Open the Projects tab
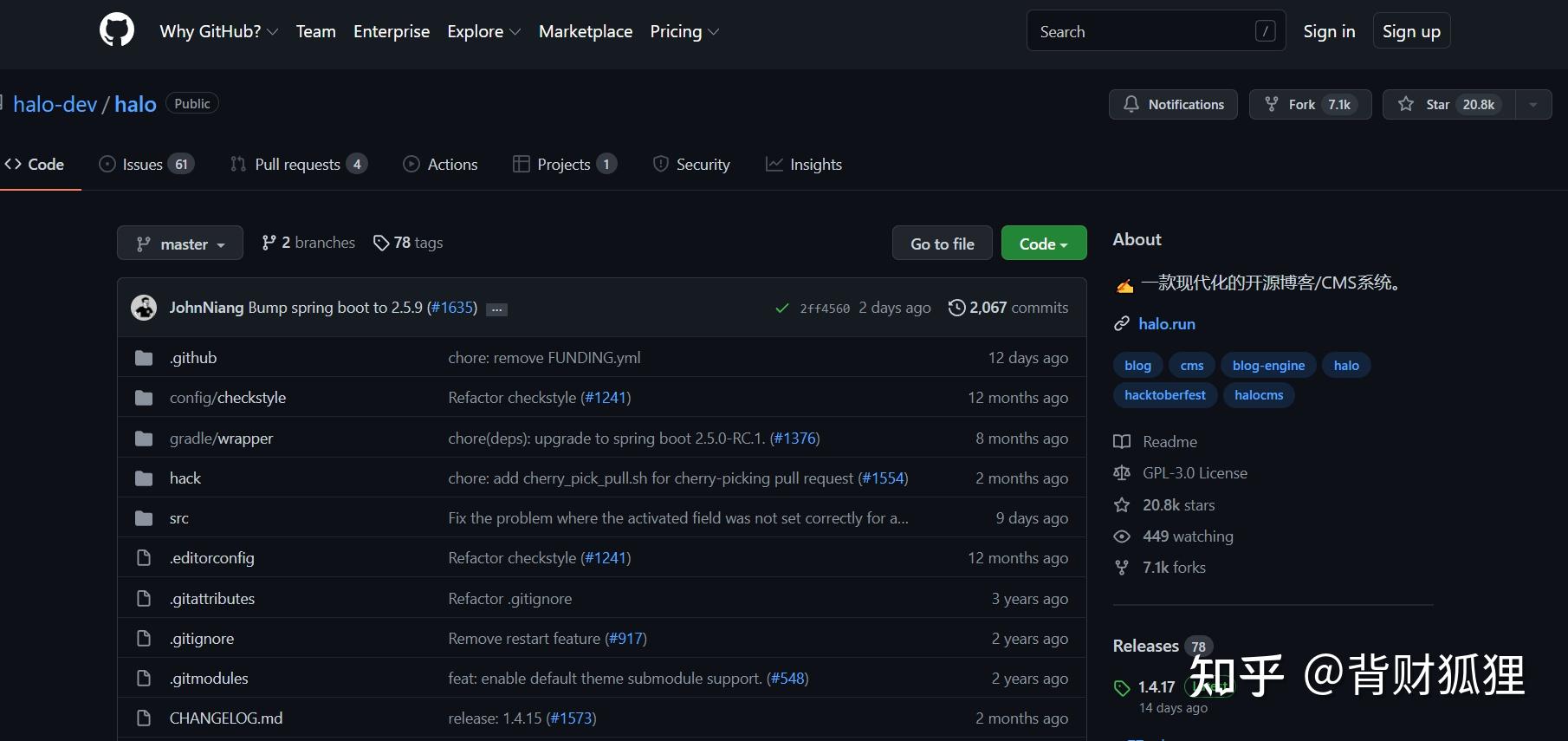The image size is (1568, 741). [x=565, y=165]
